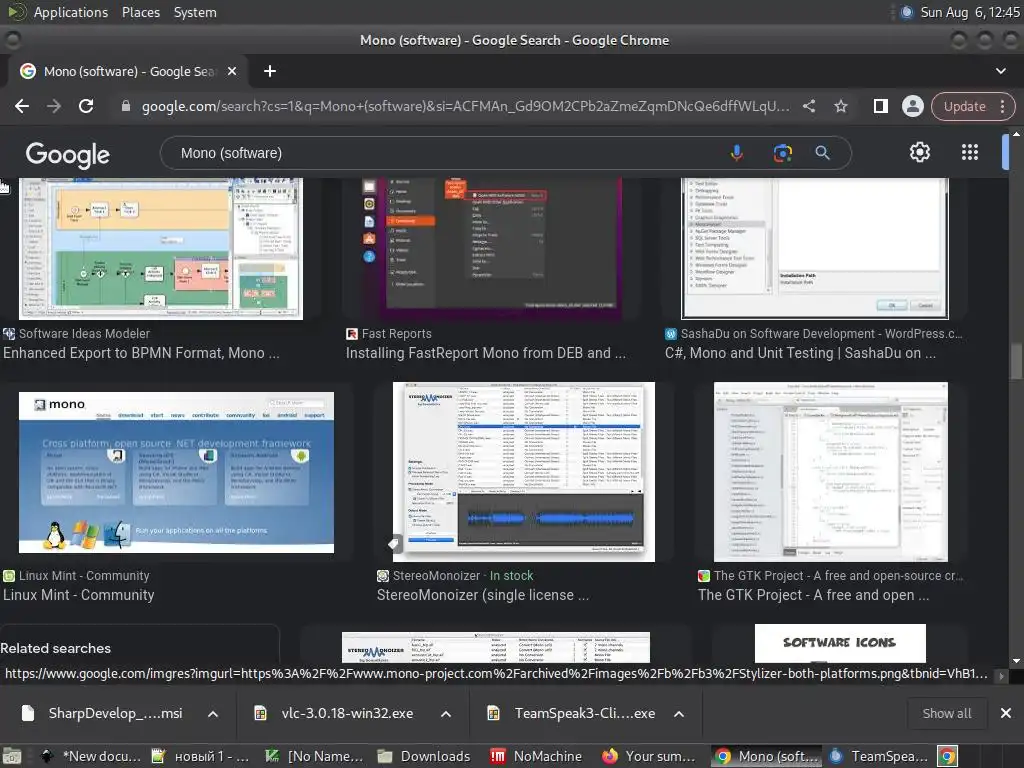Image resolution: width=1024 pixels, height=768 pixels.
Task: Open Chrome three-dot menu
Action: click(1002, 106)
